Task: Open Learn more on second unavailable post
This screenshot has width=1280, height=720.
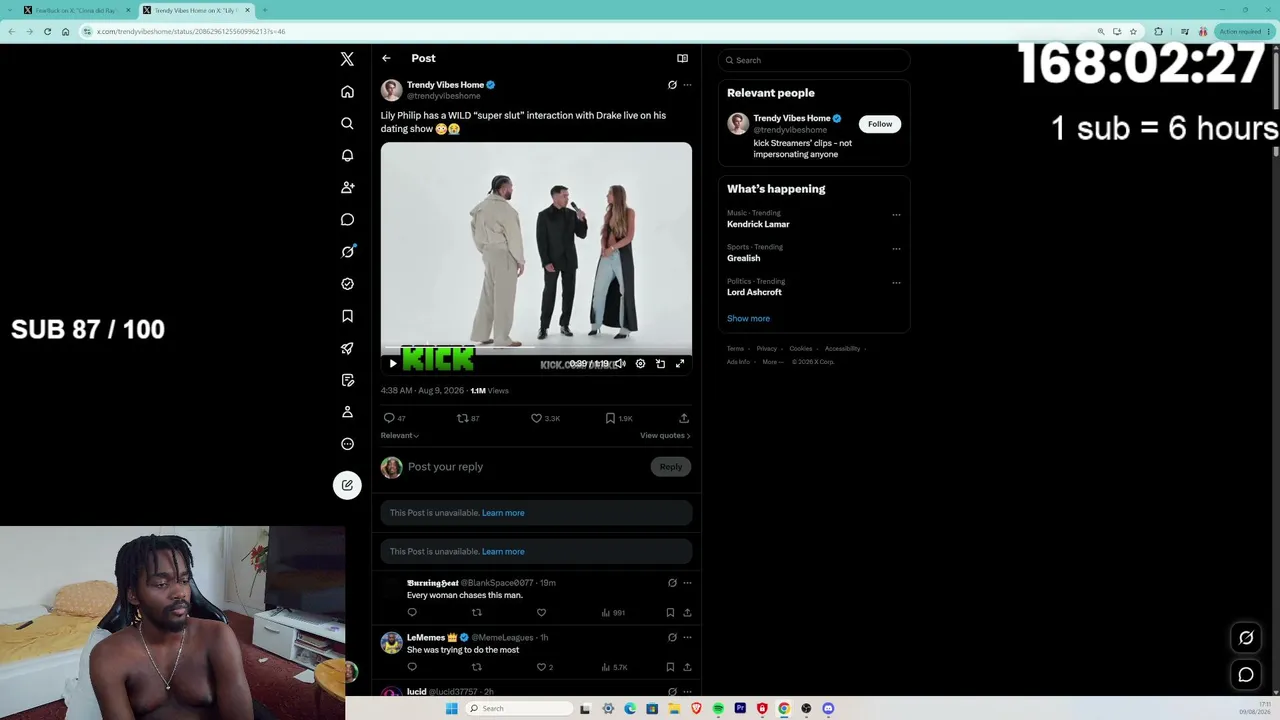Action: click(503, 552)
